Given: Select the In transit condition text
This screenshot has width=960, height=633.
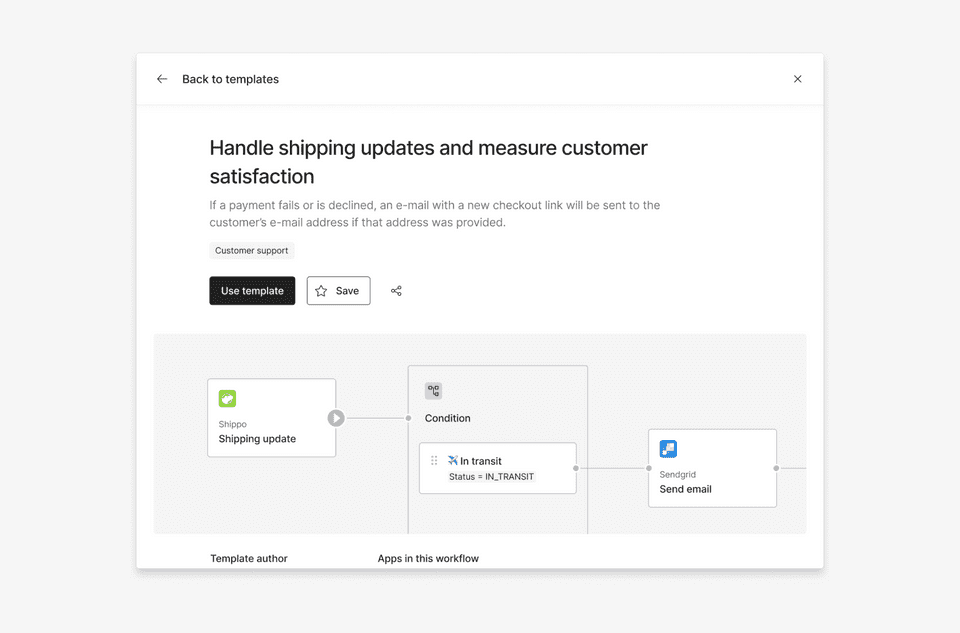Looking at the screenshot, I should click(x=481, y=461).
